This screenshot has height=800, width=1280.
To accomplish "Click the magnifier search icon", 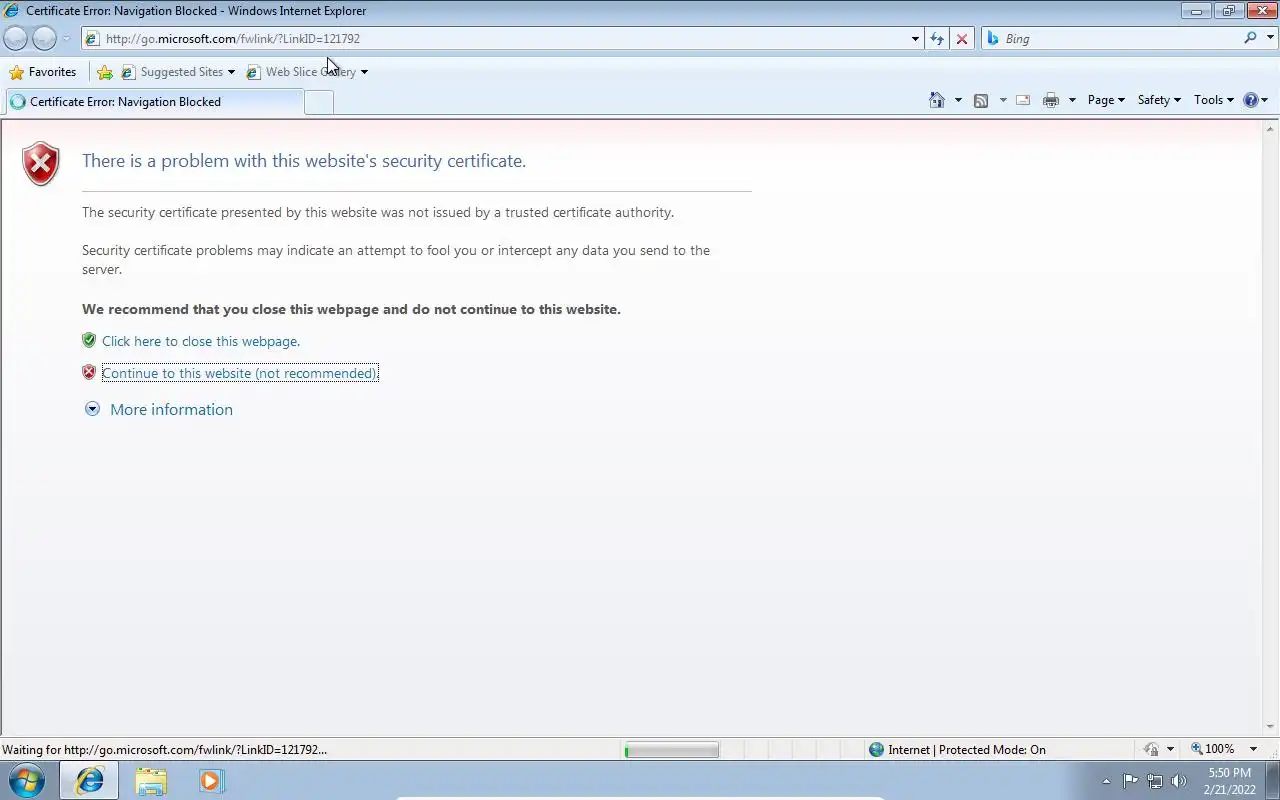I will pos(1250,38).
